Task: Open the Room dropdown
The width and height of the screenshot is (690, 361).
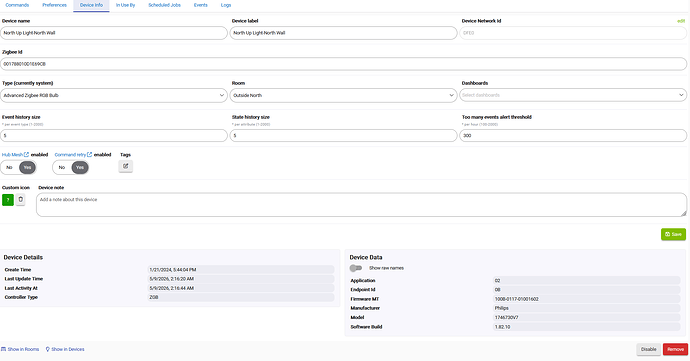Action: [x=343, y=95]
